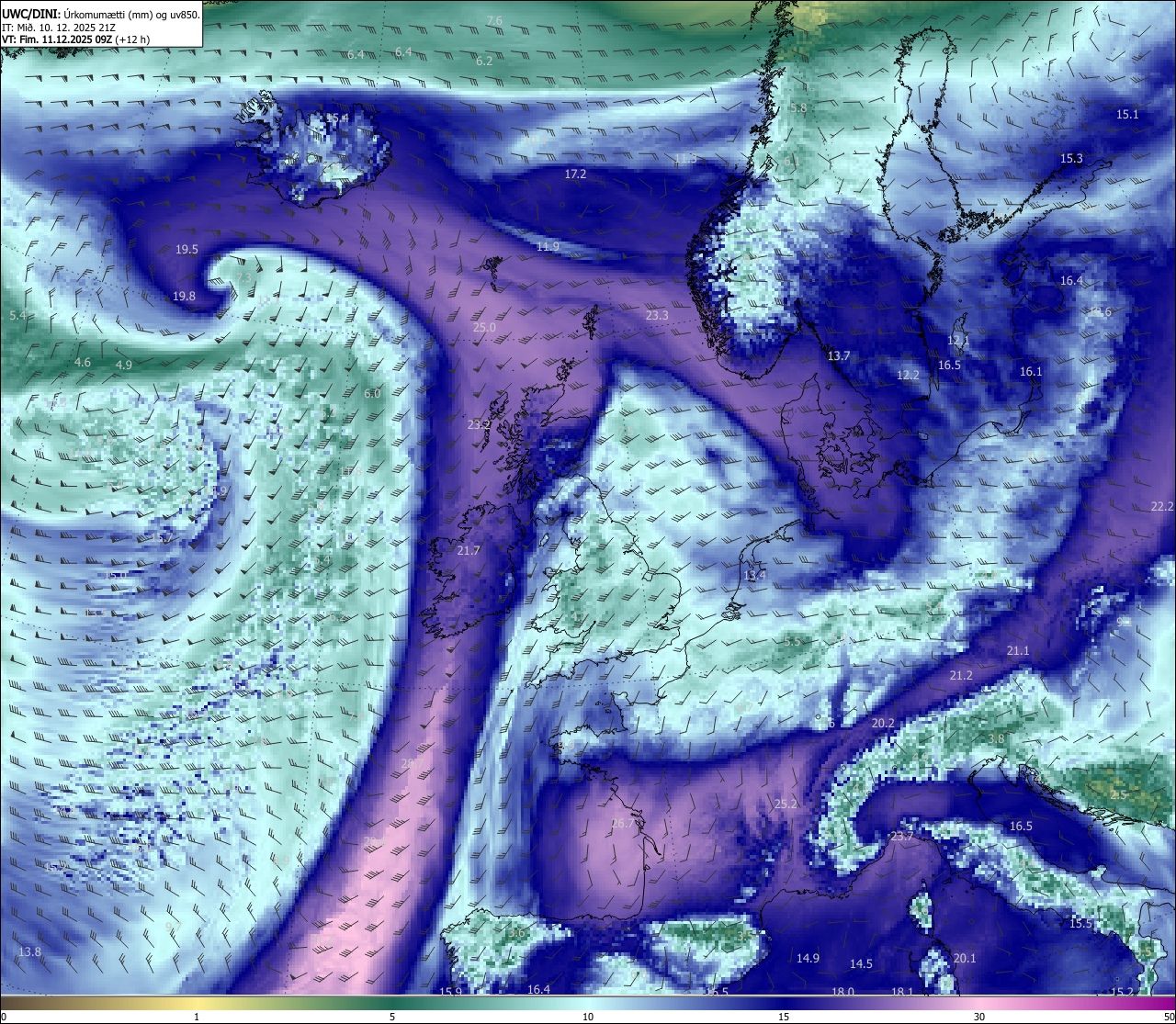The height and width of the screenshot is (1024, 1176).
Task: Click the 4.6 value label on the map
Action: [83, 363]
